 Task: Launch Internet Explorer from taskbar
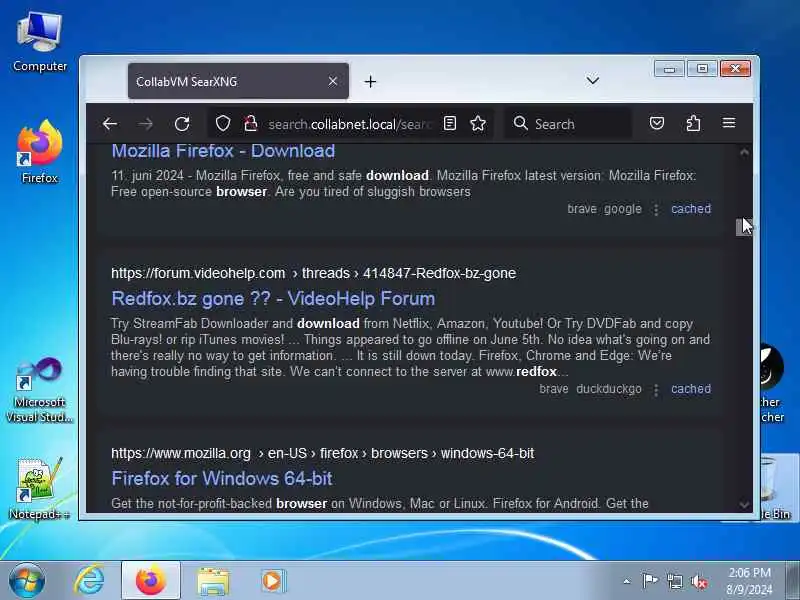(90, 580)
